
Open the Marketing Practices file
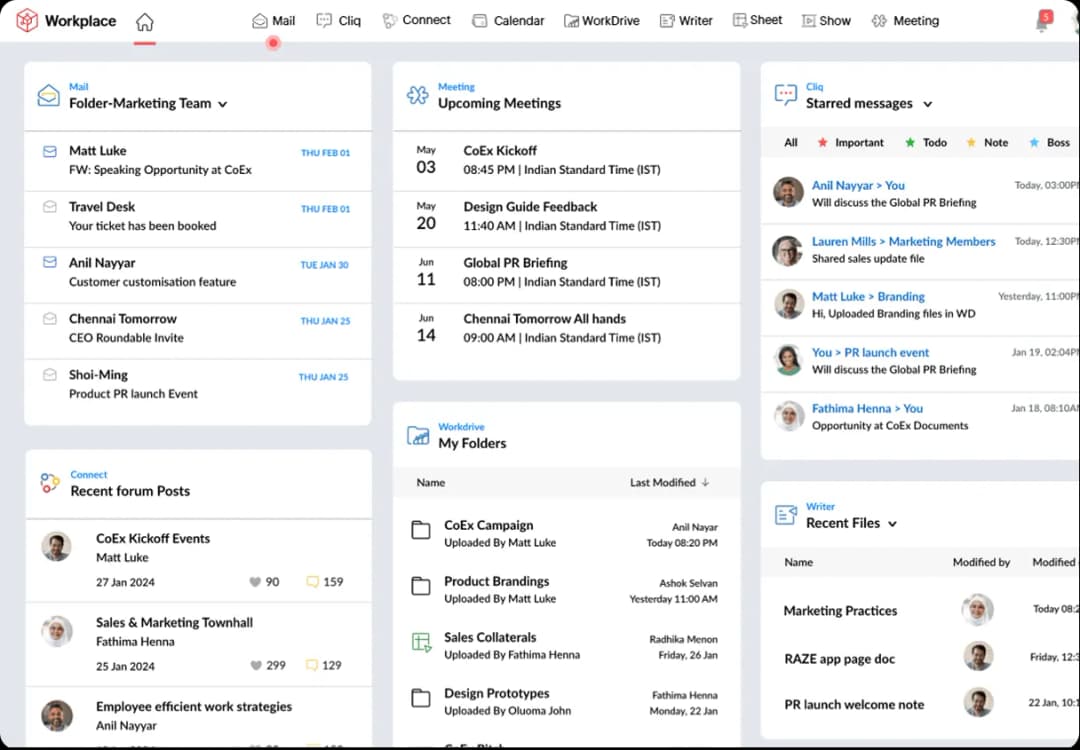point(840,611)
